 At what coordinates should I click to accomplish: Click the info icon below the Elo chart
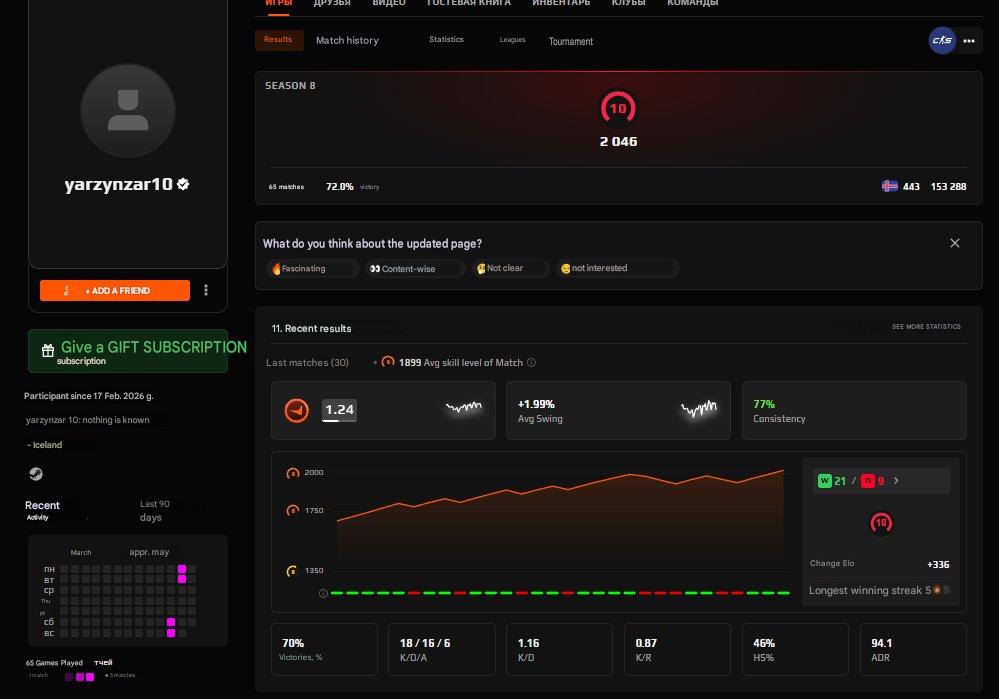coord(323,593)
